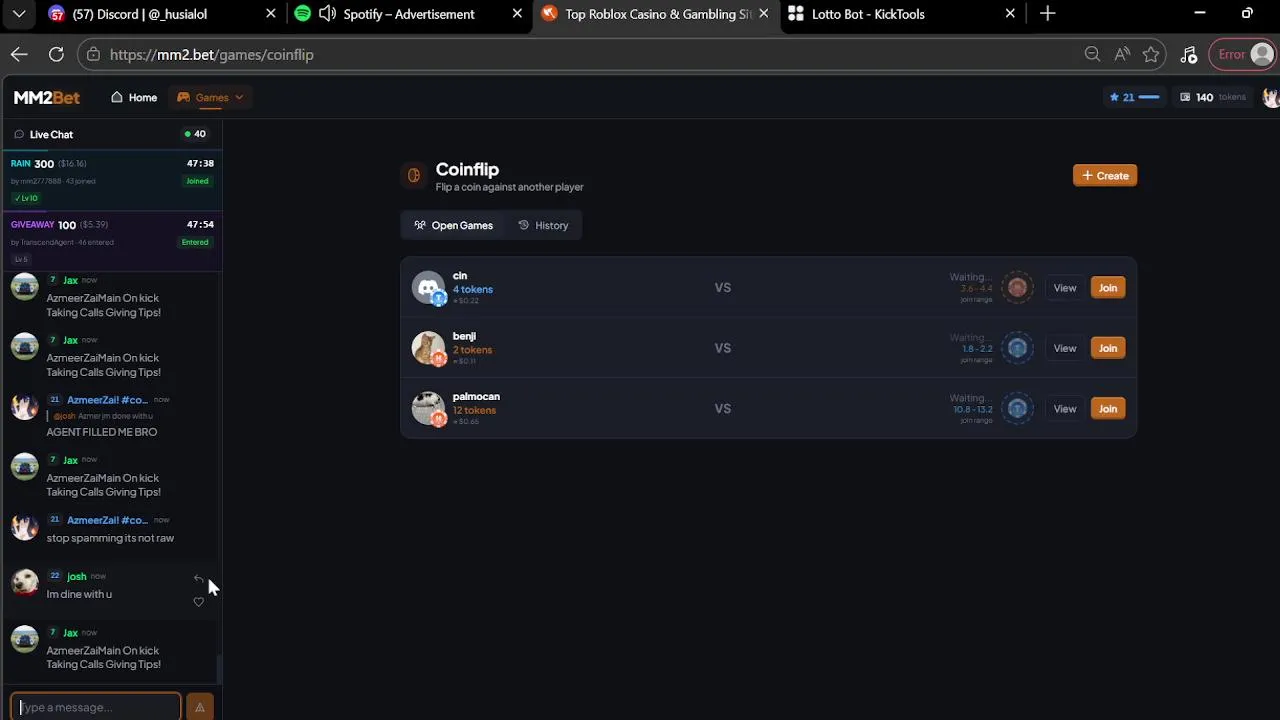Focus the Type a message input field

tap(96, 707)
